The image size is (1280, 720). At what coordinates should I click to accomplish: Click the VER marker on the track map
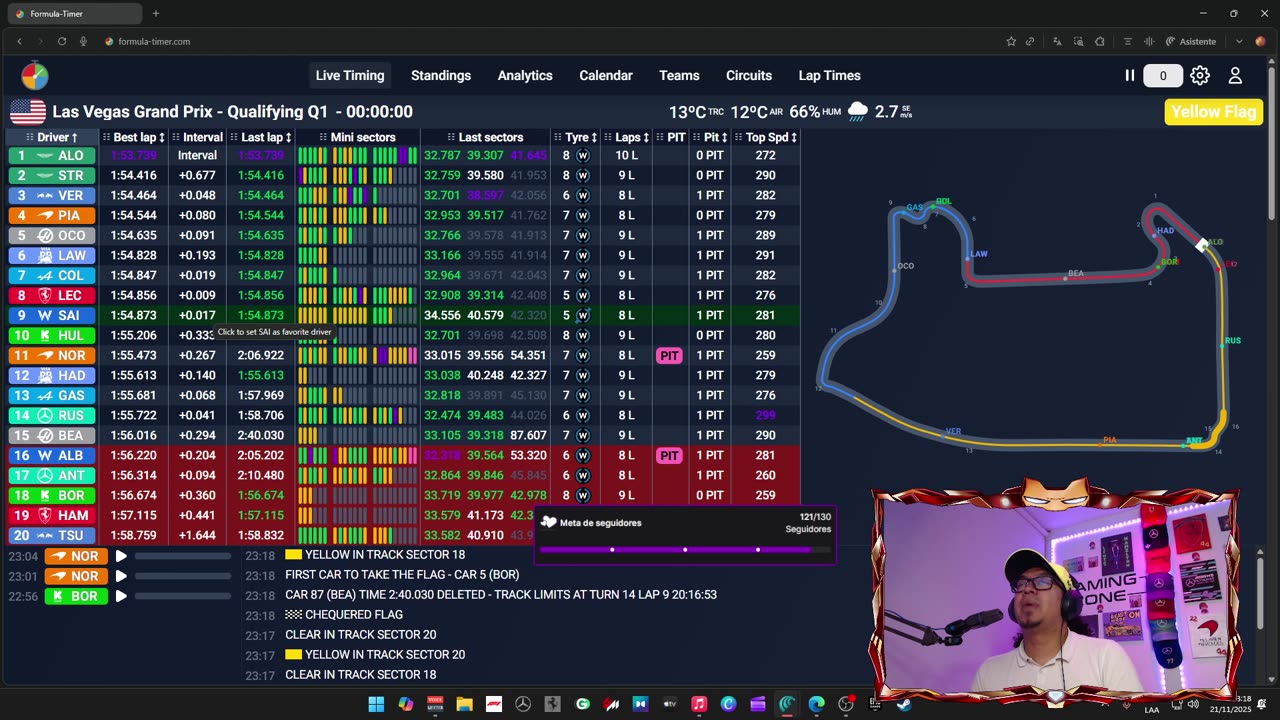951,432
